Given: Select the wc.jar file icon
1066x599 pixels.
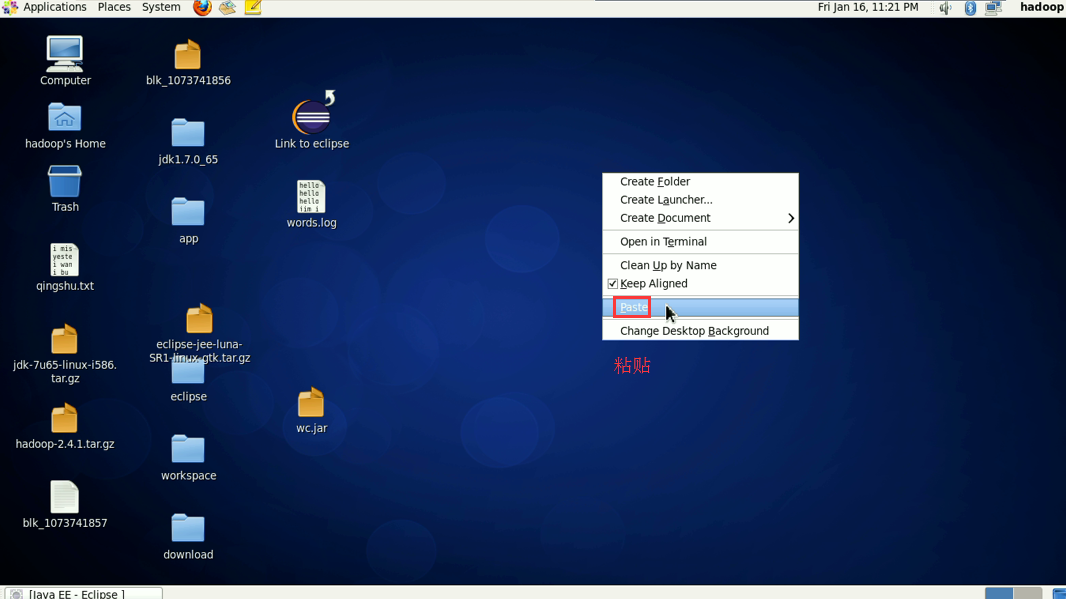Looking at the screenshot, I should coord(311,403).
